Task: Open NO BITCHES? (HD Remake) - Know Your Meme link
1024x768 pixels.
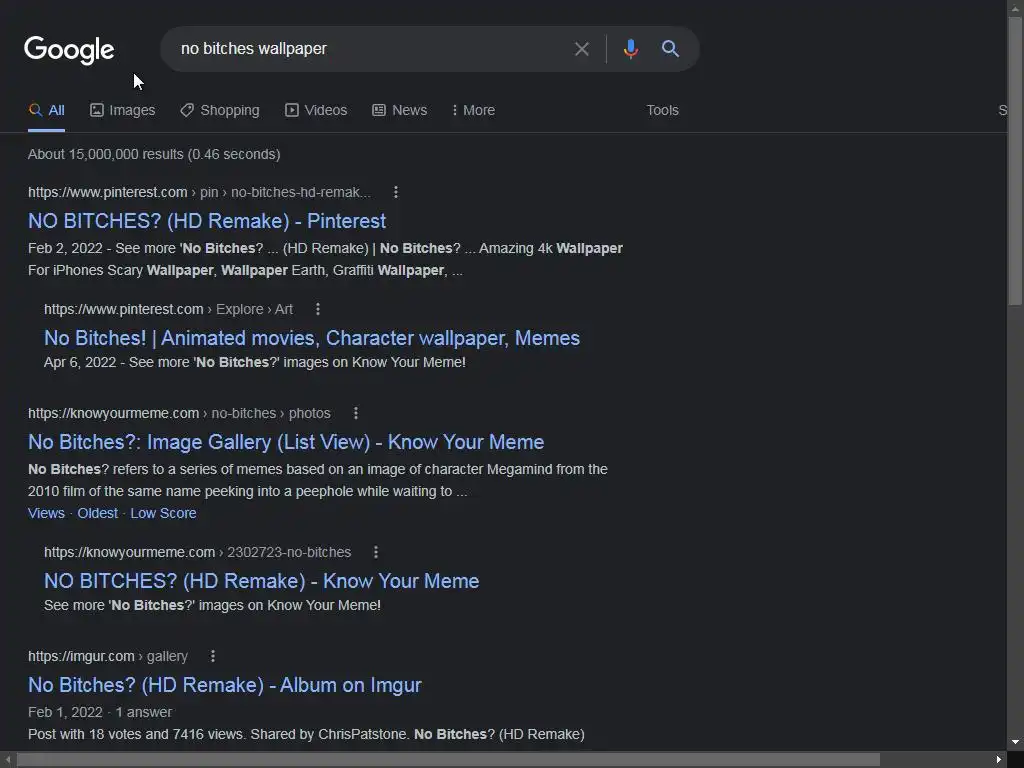Action: click(x=261, y=581)
